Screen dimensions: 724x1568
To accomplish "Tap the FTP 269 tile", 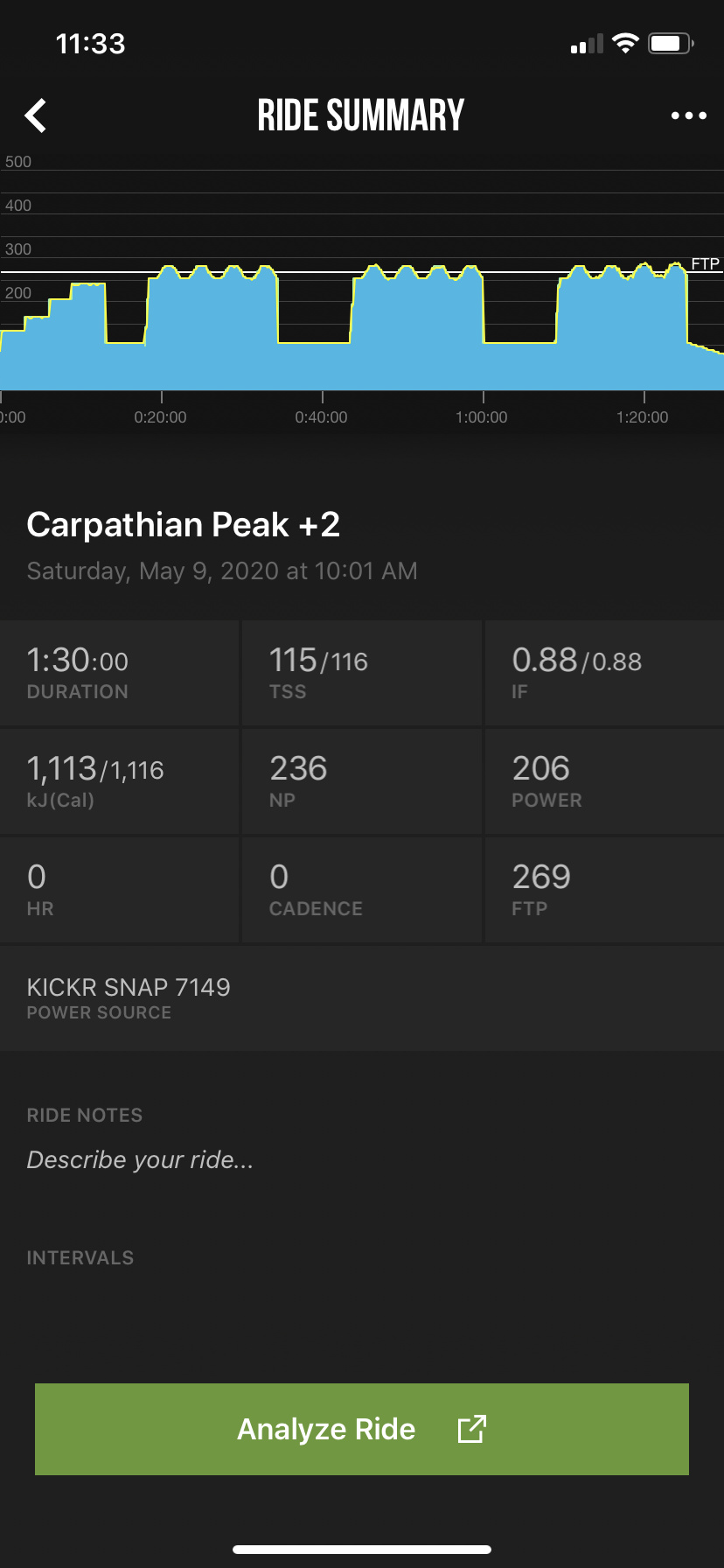I will click(x=603, y=890).
